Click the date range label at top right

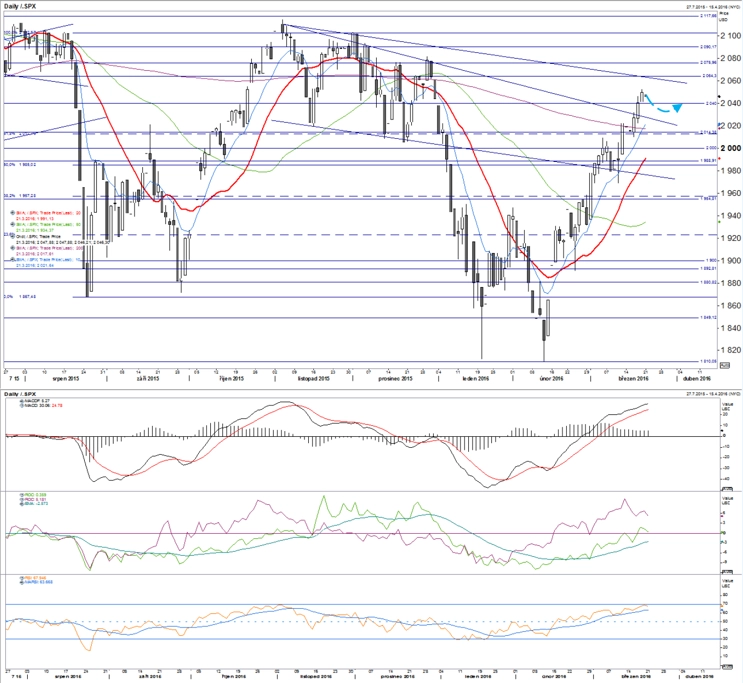coord(714,7)
